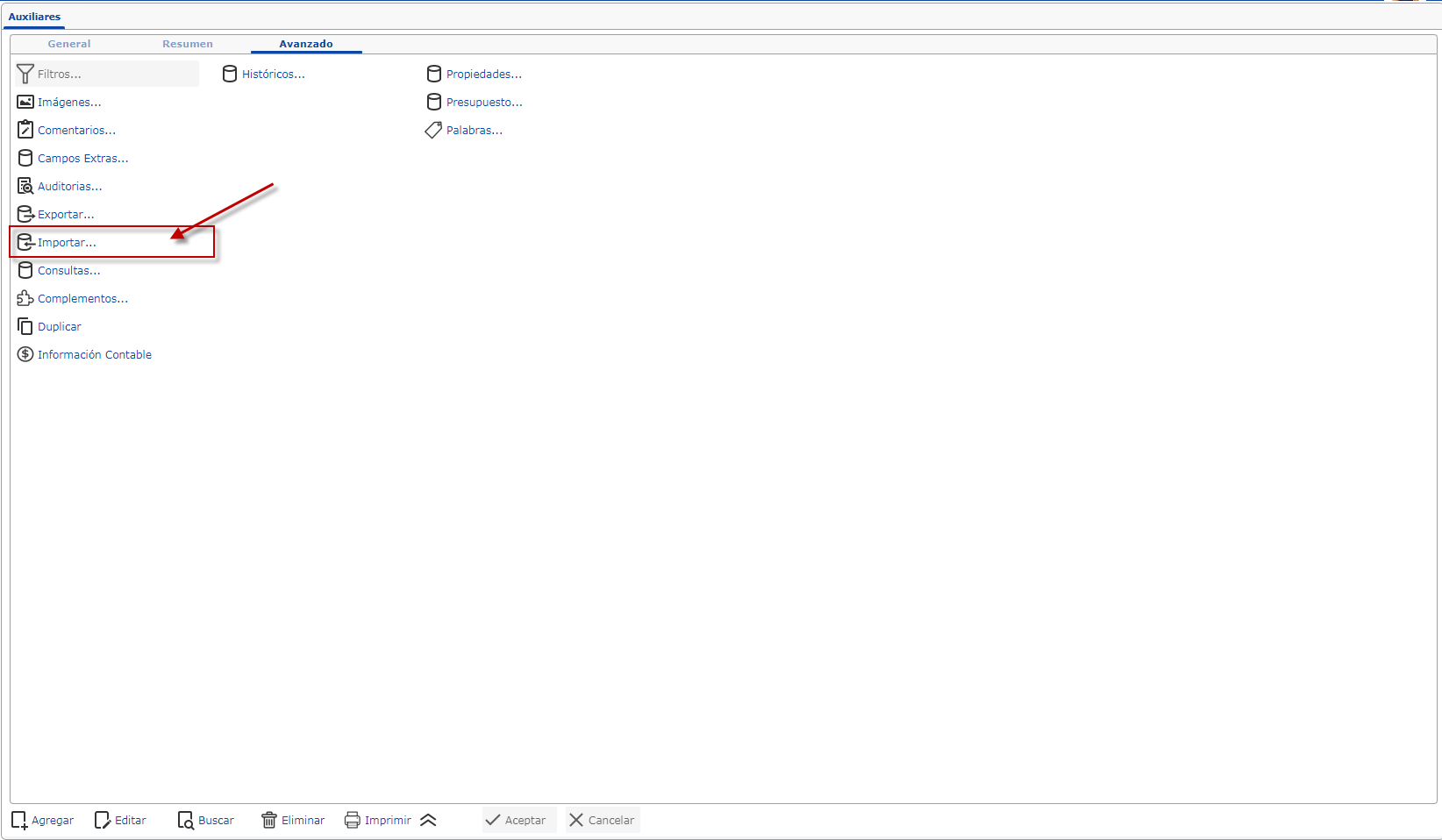1442x840 pixels.
Task: Open Importar... link
Action: pos(67,243)
